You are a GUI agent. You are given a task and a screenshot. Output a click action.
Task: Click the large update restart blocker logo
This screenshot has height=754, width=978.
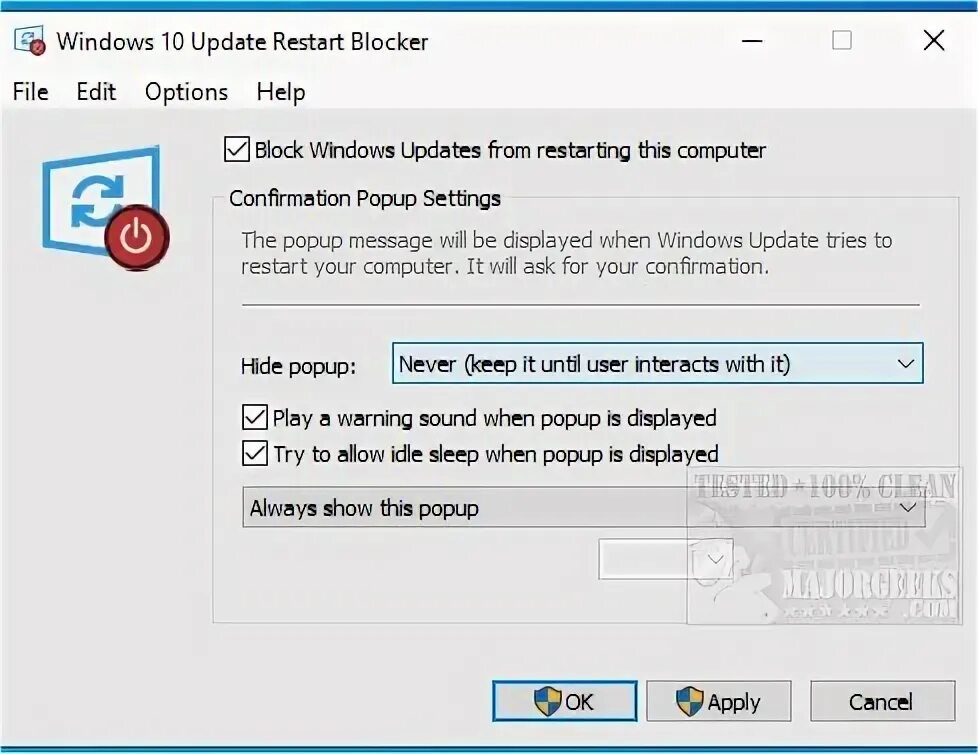tap(105, 207)
